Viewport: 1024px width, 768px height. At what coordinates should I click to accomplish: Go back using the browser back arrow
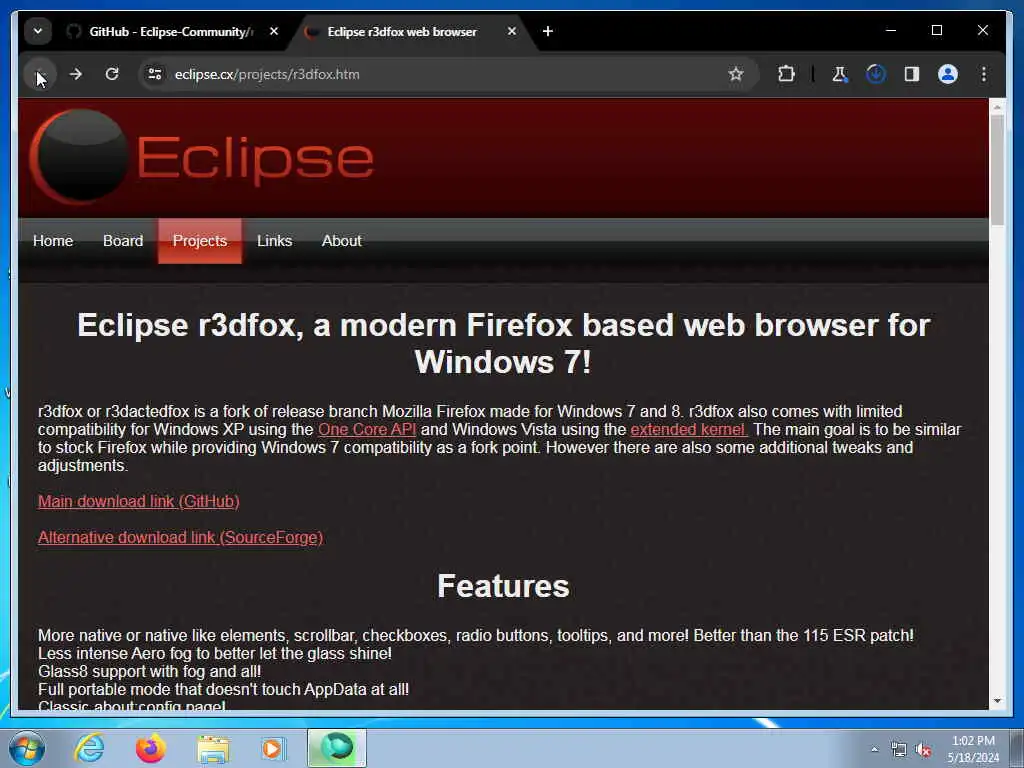tap(40, 74)
